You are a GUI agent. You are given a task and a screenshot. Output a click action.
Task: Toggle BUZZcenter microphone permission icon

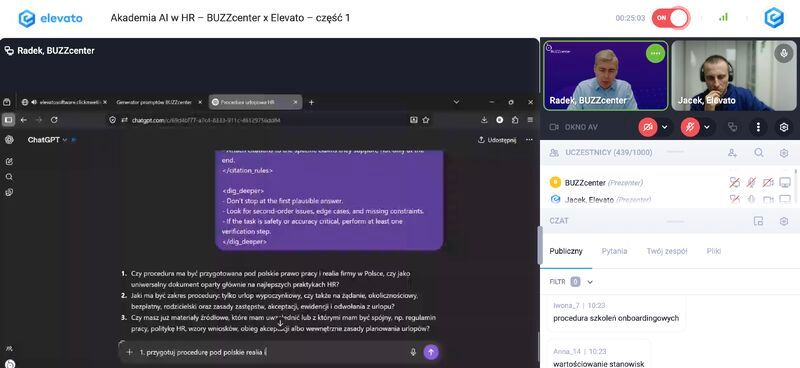tap(752, 183)
